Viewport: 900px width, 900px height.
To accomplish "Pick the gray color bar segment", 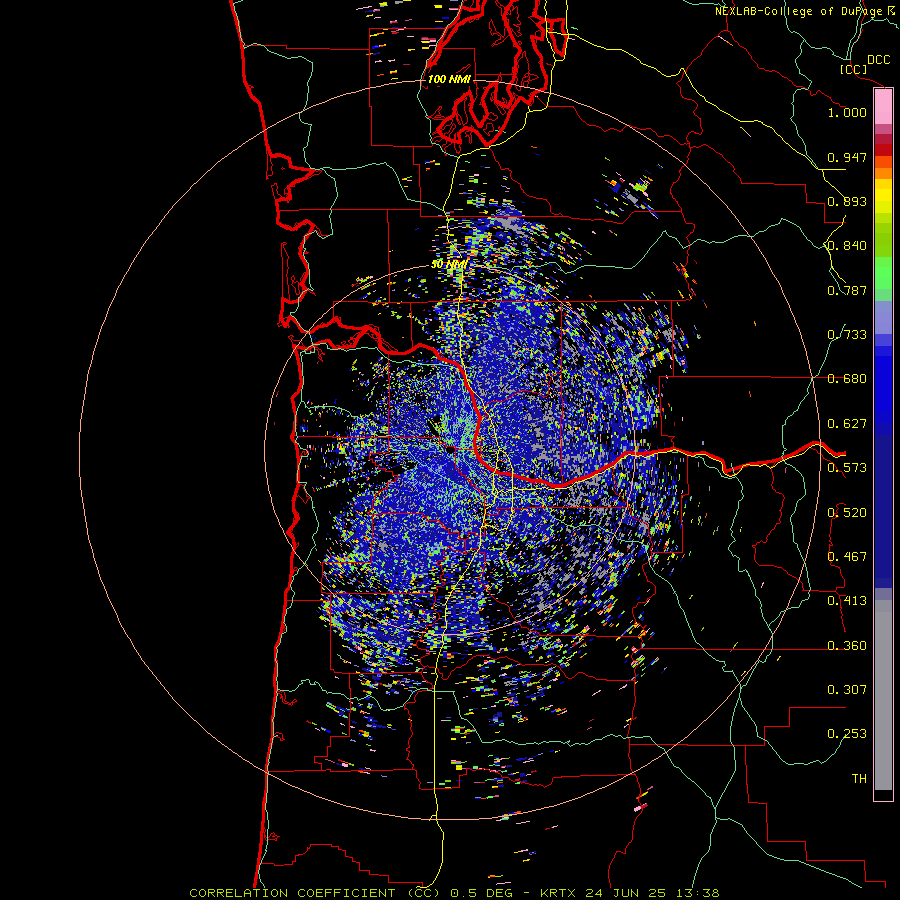I will (x=883, y=695).
